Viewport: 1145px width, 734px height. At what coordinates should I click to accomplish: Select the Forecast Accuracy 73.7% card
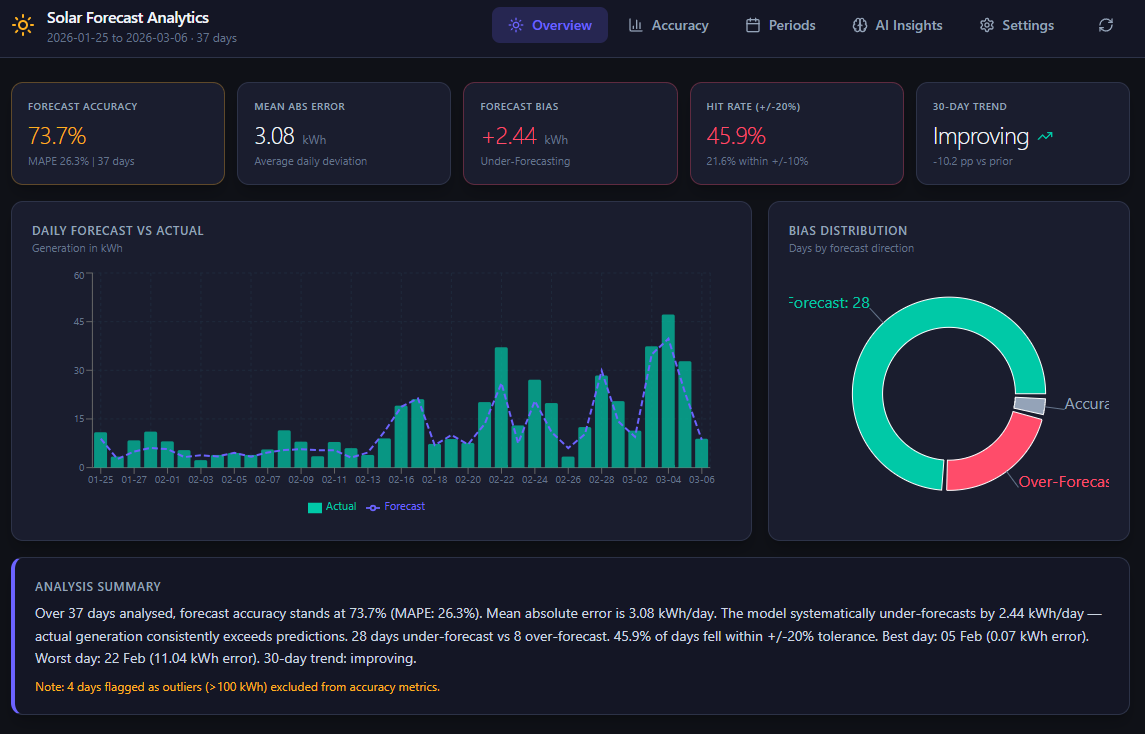[x=118, y=133]
